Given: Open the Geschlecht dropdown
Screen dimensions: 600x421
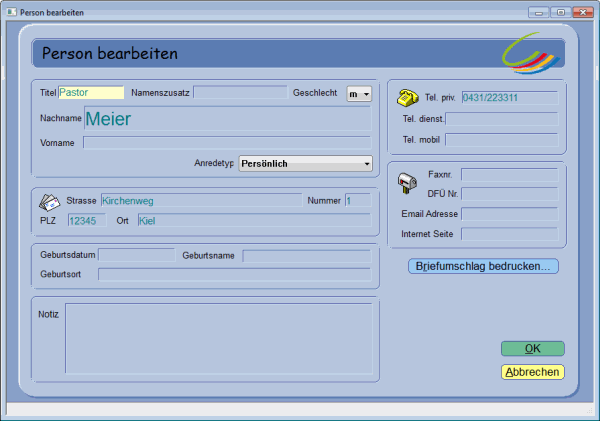Looking at the screenshot, I should 359,94.
